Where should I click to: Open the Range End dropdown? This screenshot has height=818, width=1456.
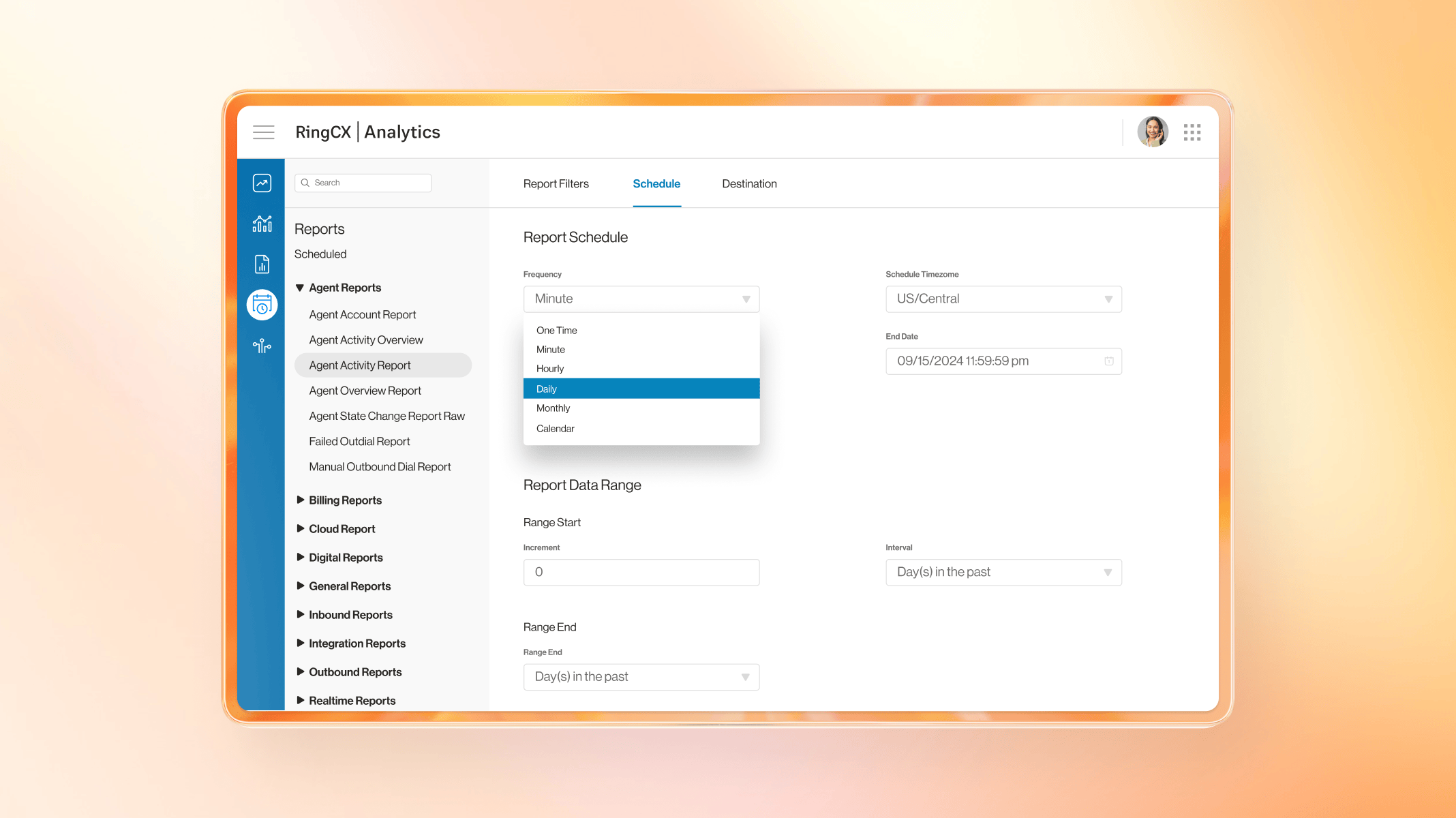coord(641,677)
